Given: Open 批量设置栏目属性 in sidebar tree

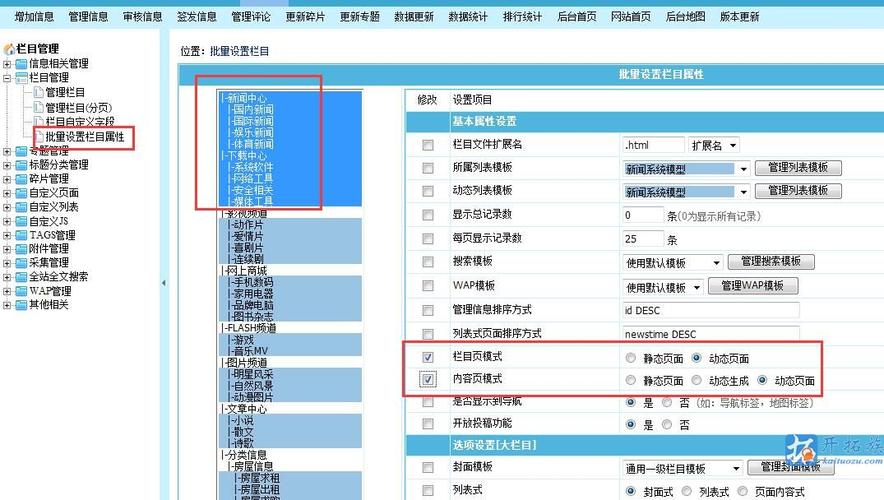Looking at the screenshot, I should 85,137.
